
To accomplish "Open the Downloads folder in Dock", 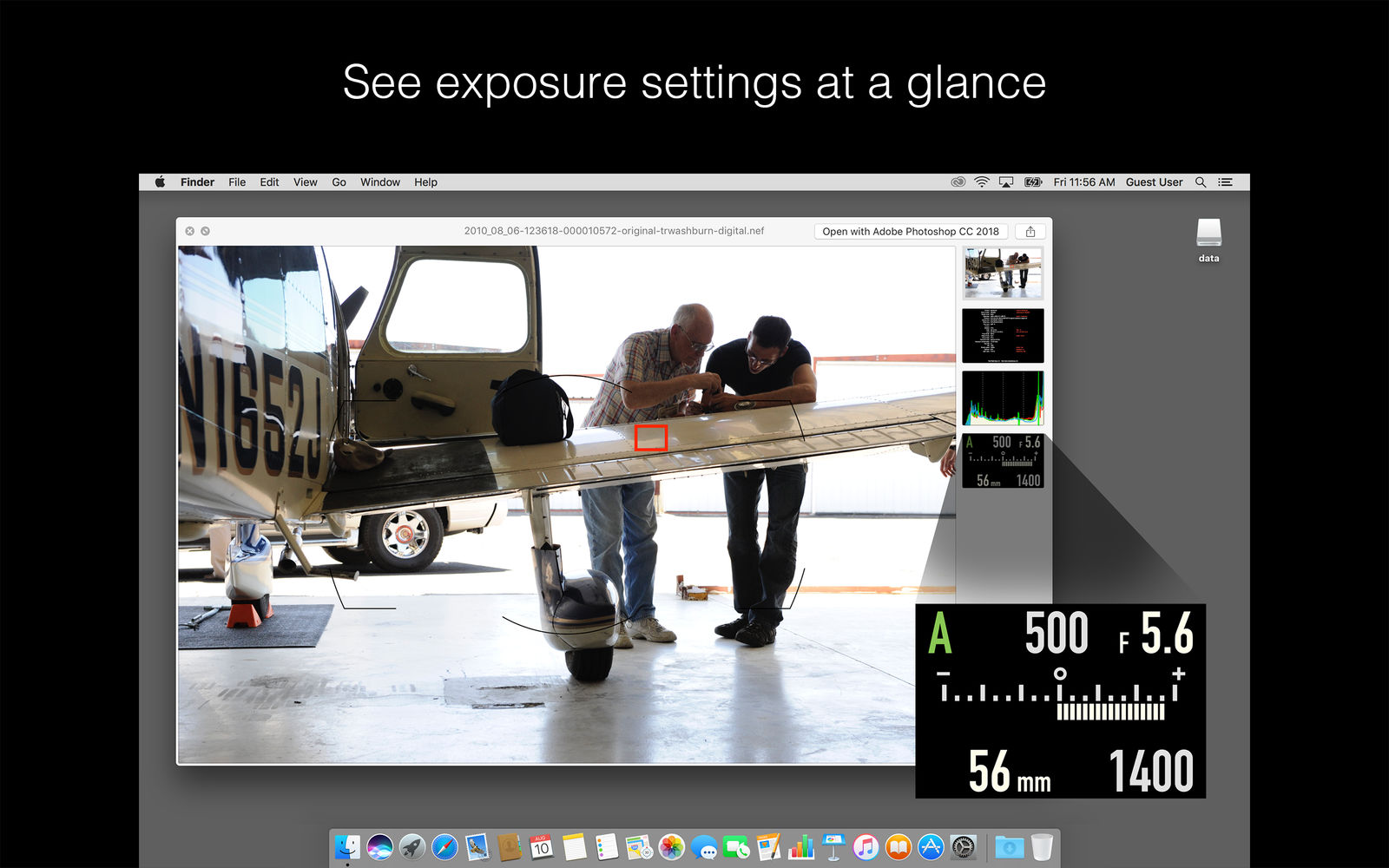I will [x=1009, y=846].
